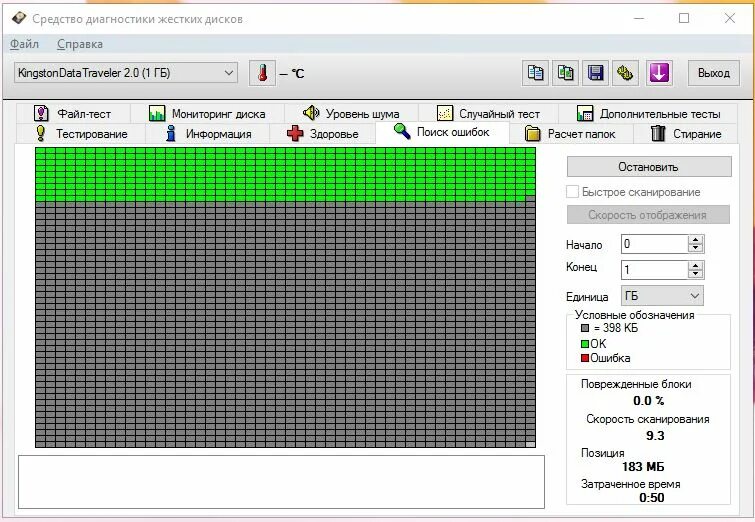Click the green OK legend swatch
The height and width of the screenshot is (522, 755).
(585, 344)
